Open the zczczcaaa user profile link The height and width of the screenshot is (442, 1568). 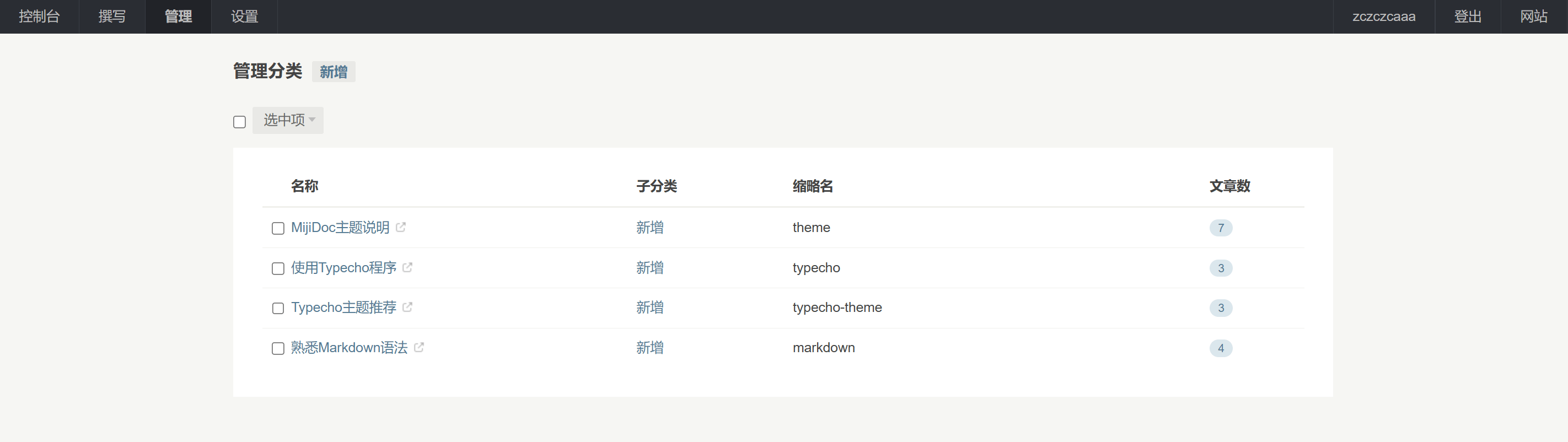pyautogui.click(x=1383, y=17)
